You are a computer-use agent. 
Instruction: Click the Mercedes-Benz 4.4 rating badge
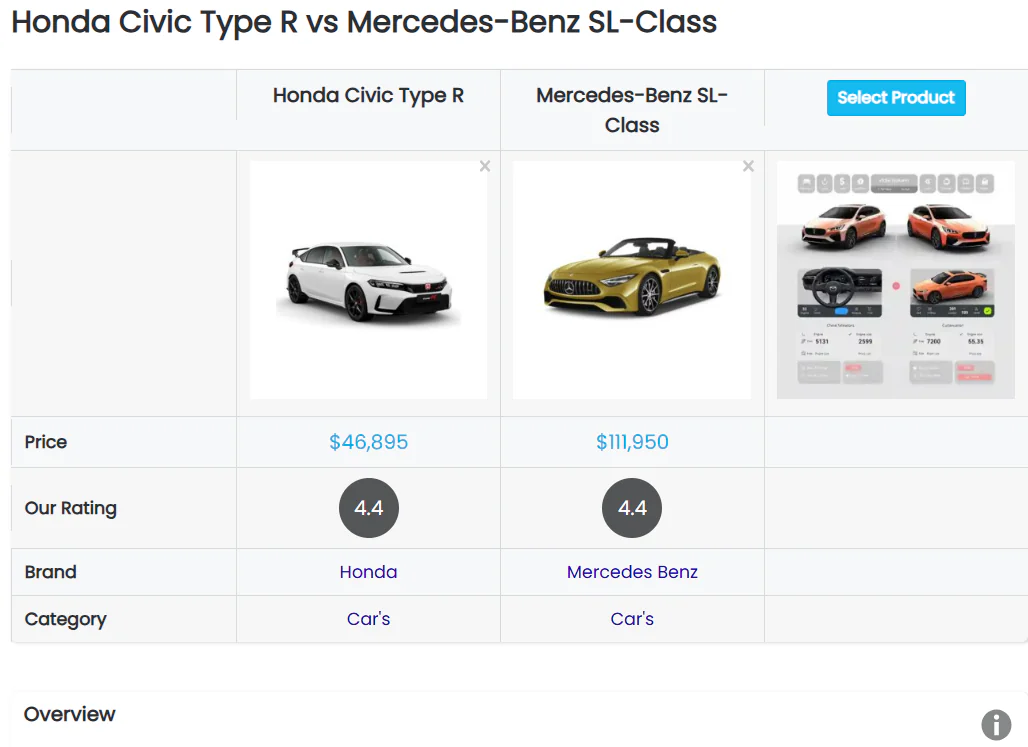tap(632, 508)
